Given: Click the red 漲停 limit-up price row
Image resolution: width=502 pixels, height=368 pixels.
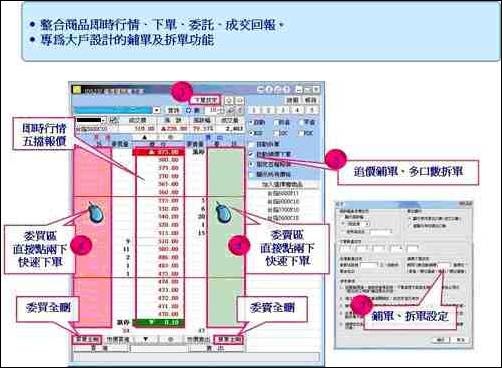Looking at the screenshot, I should (x=159, y=152).
